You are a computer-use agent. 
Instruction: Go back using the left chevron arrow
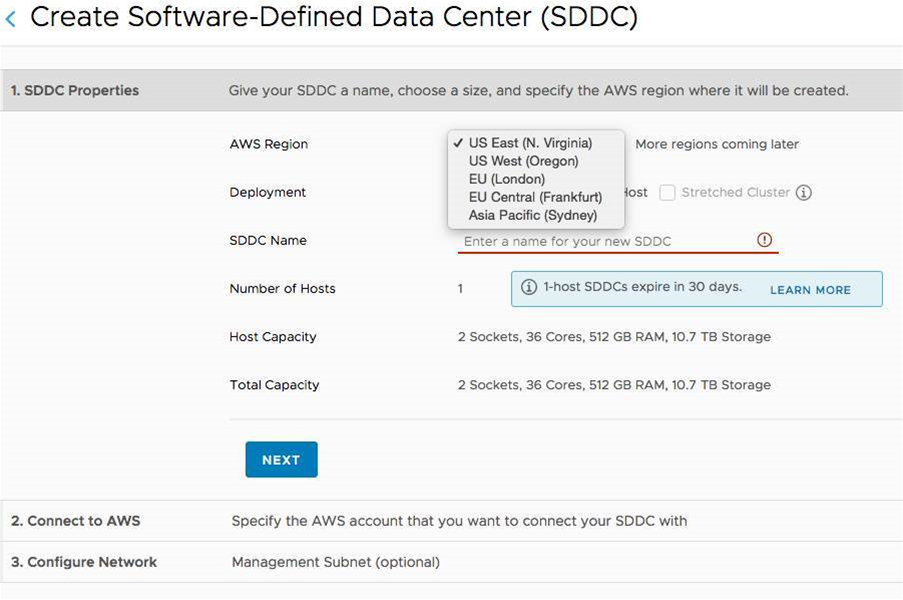coord(10,19)
